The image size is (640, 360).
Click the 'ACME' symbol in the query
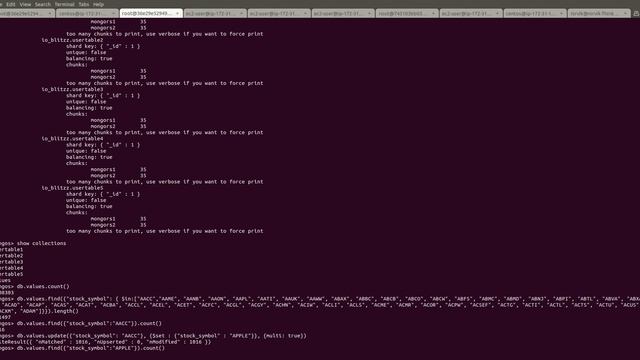tap(380, 305)
